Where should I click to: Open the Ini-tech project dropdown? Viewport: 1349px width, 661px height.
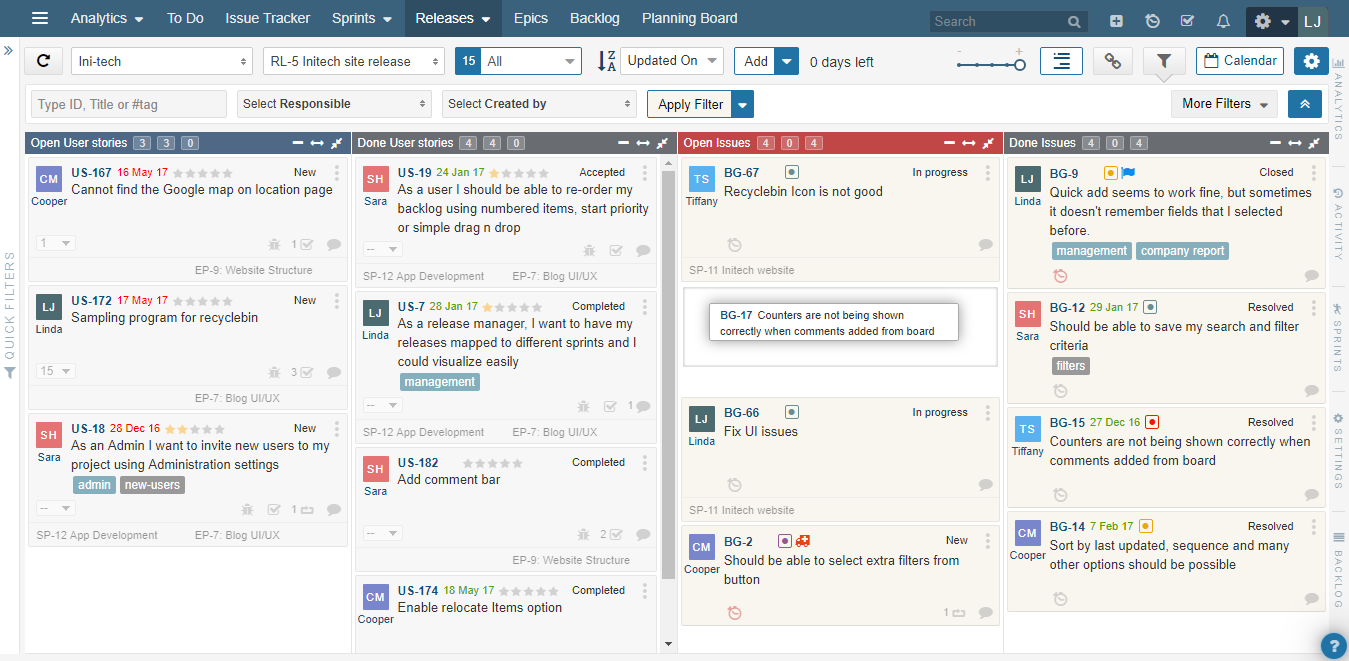tap(161, 61)
